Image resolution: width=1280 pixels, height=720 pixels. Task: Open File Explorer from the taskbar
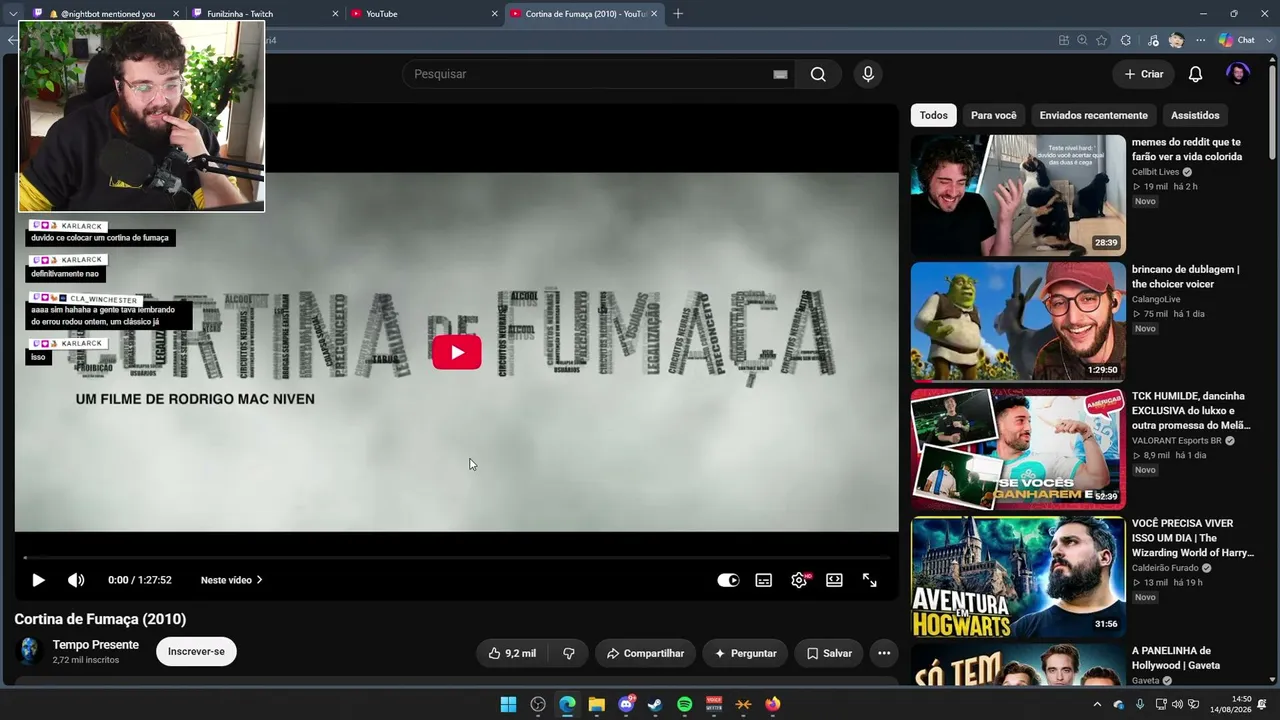point(597,704)
